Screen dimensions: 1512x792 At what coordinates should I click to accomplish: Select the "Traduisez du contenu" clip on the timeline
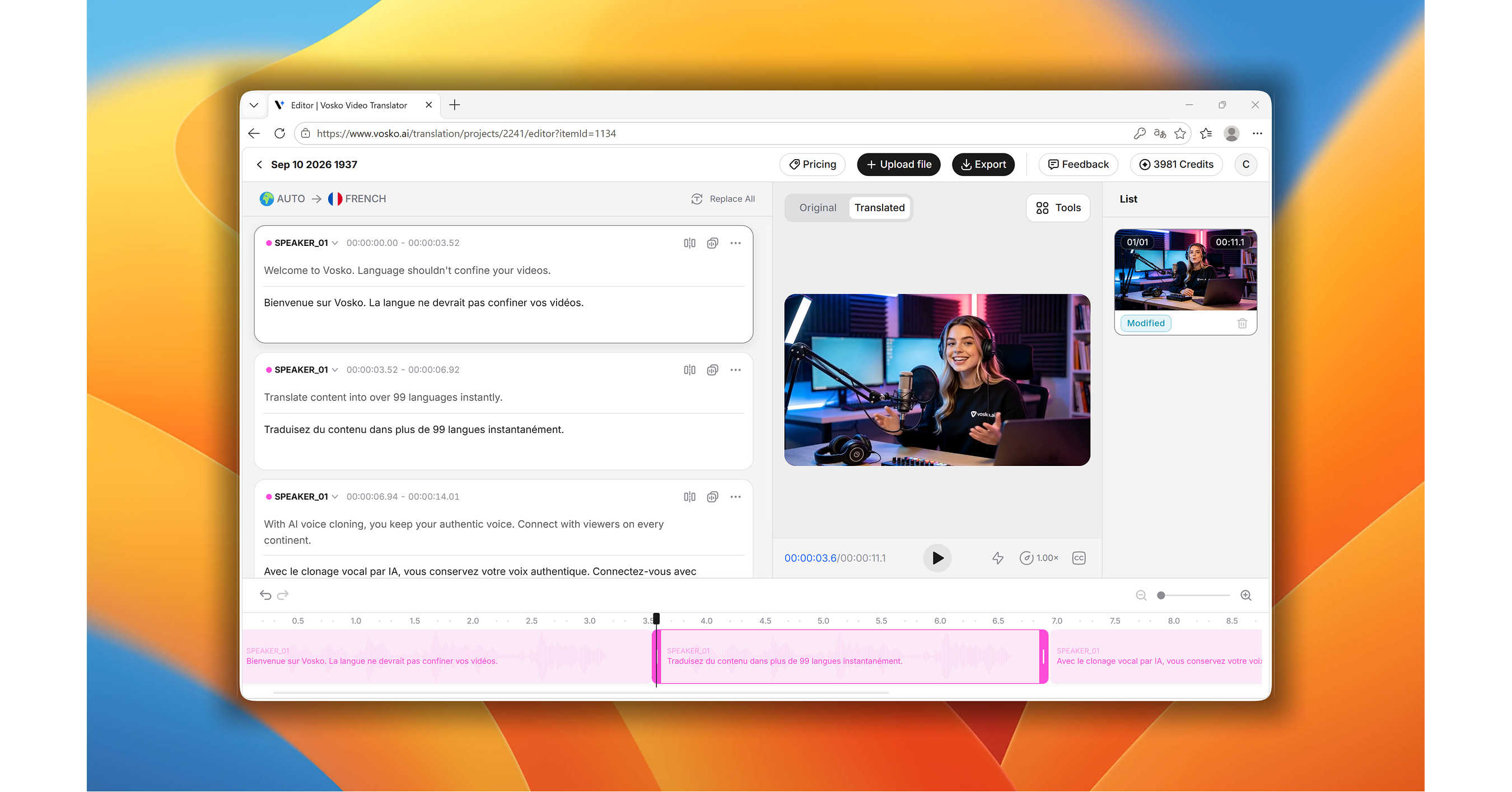(x=851, y=657)
